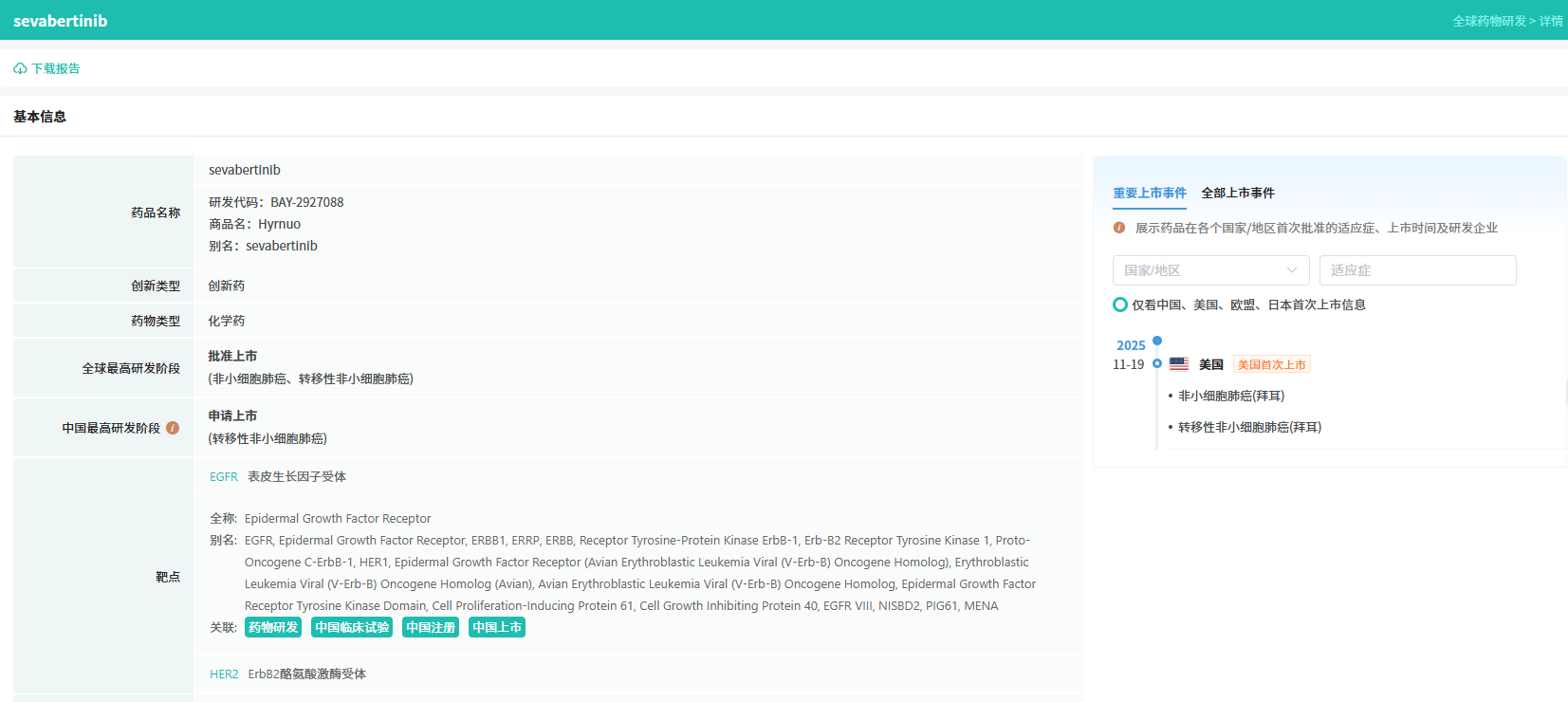Click the 适应症 input field
This screenshot has height=702, width=1568.
coord(1417,270)
